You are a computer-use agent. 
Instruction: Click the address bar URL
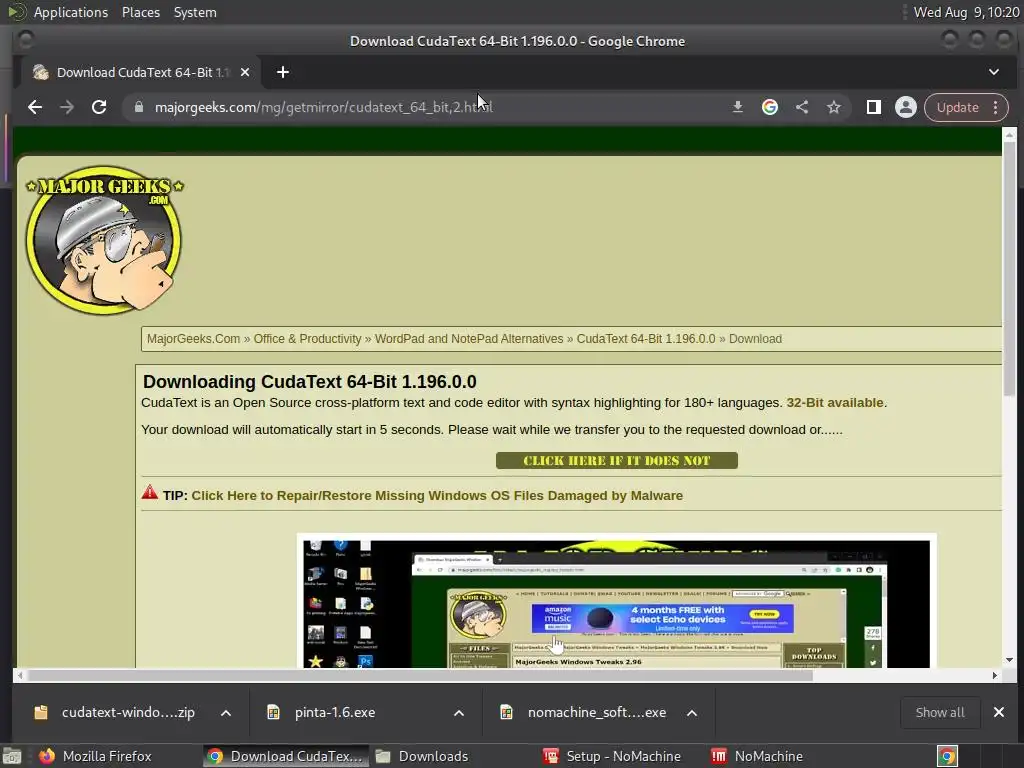(x=323, y=107)
